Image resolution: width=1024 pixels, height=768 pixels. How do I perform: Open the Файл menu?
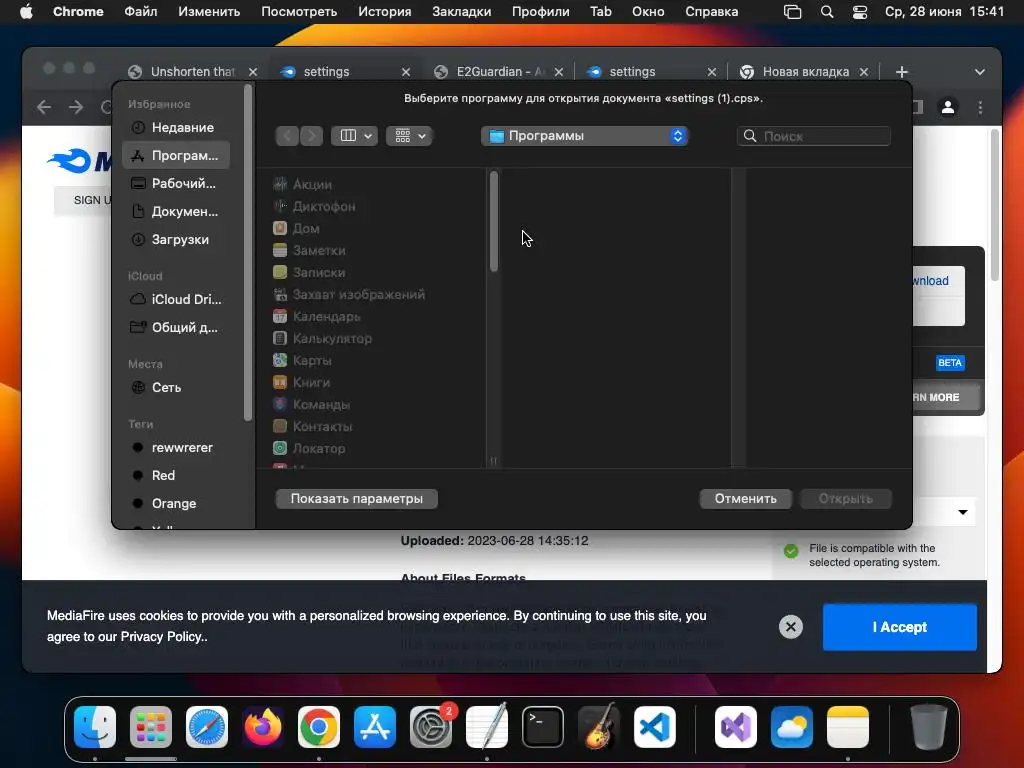tap(140, 12)
